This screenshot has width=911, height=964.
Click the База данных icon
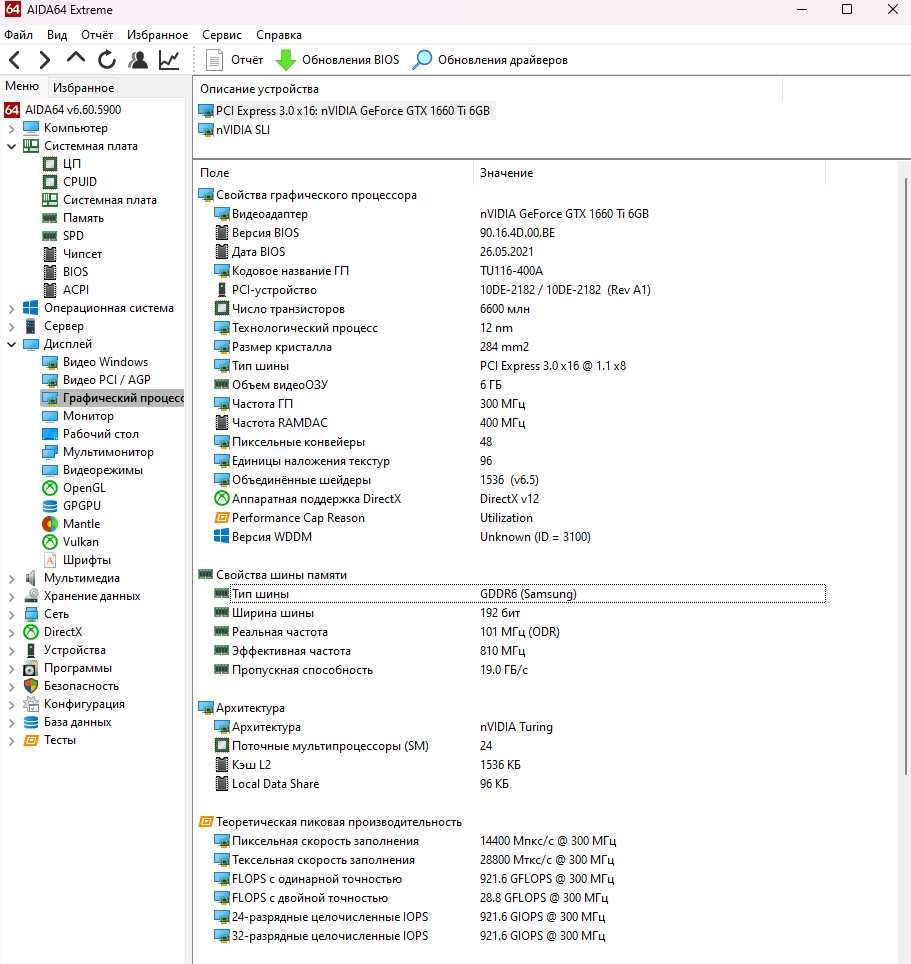point(31,722)
